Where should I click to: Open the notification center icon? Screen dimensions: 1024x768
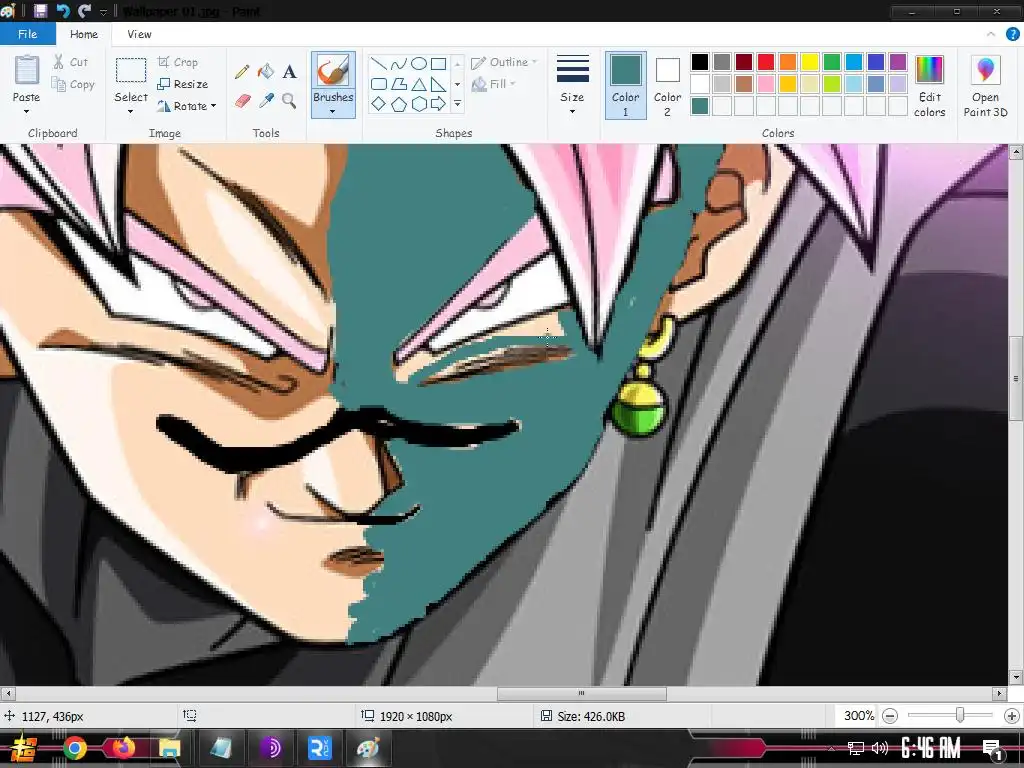[x=993, y=749]
